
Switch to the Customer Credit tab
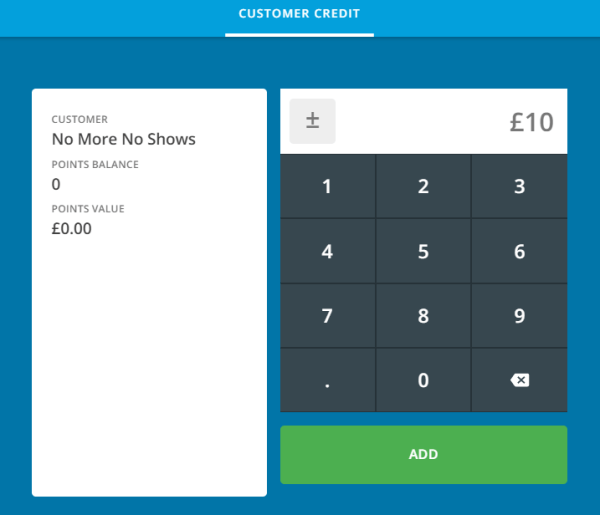(299, 14)
